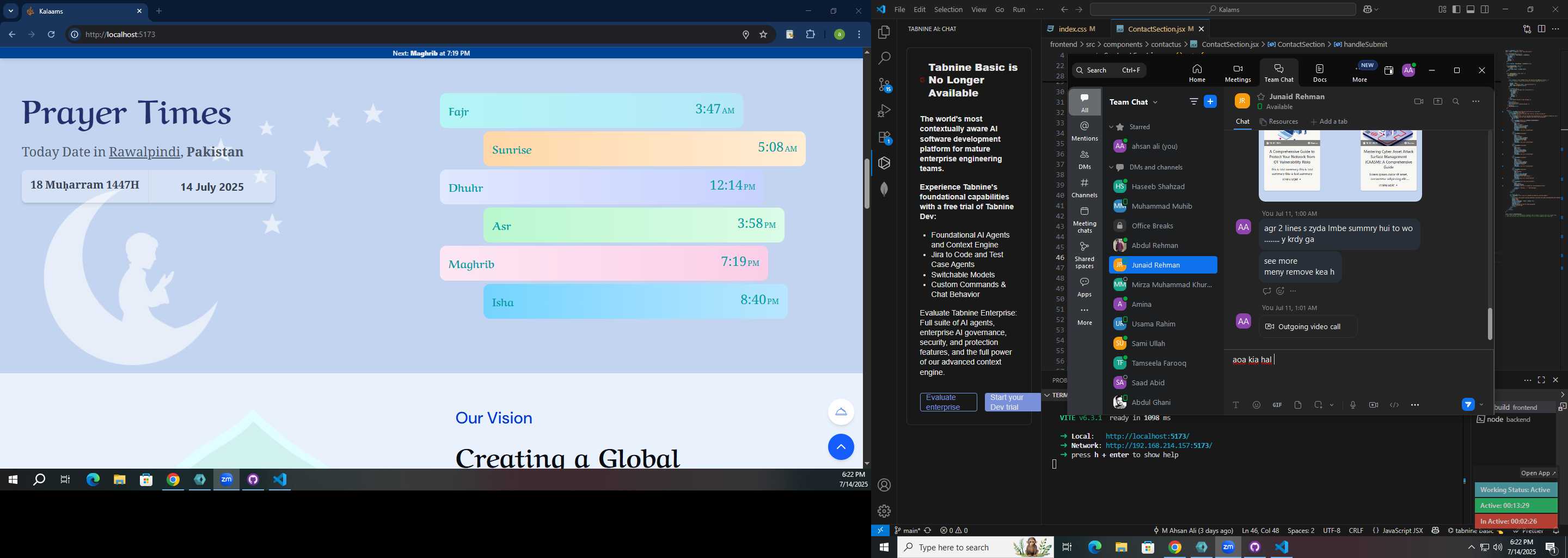Image resolution: width=1568 pixels, height=558 pixels.
Task: Click the chat list filter icon
Action: point(1193,102)
